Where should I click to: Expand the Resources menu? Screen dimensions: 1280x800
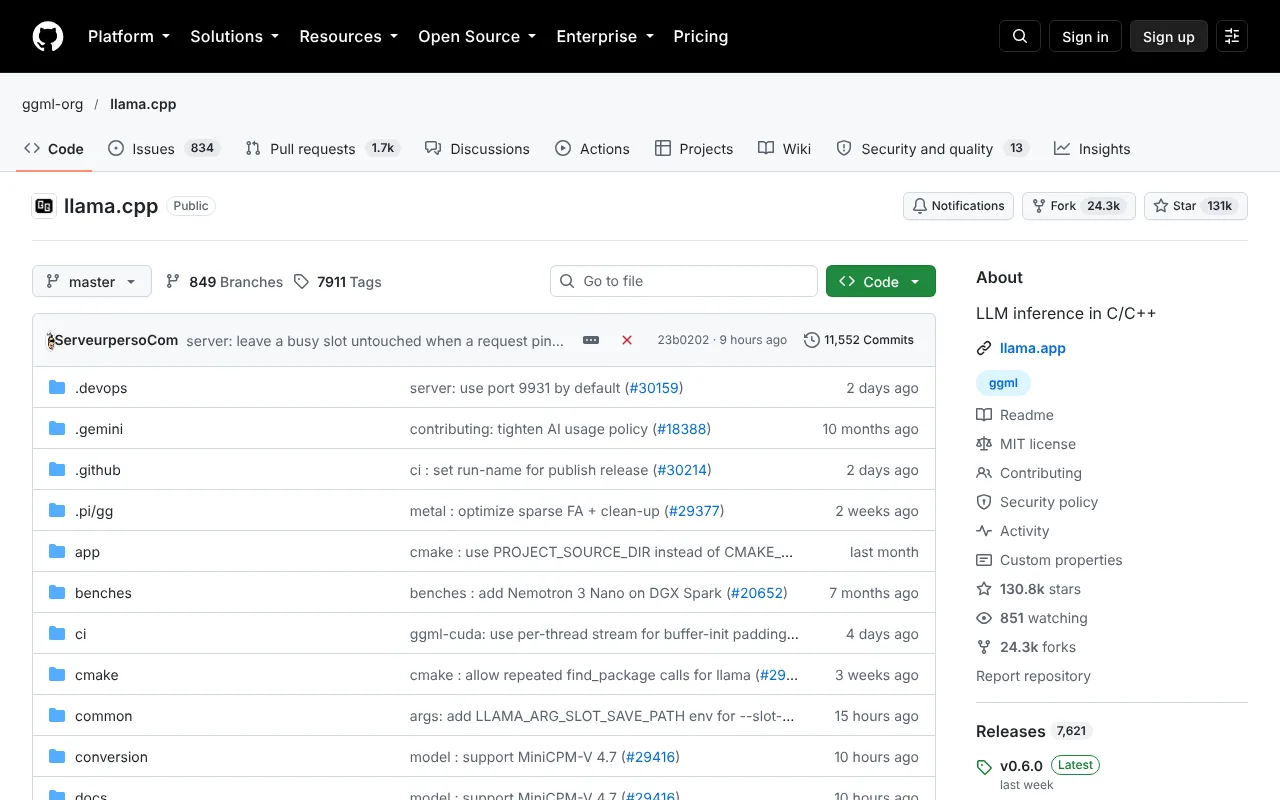[349, 36]
